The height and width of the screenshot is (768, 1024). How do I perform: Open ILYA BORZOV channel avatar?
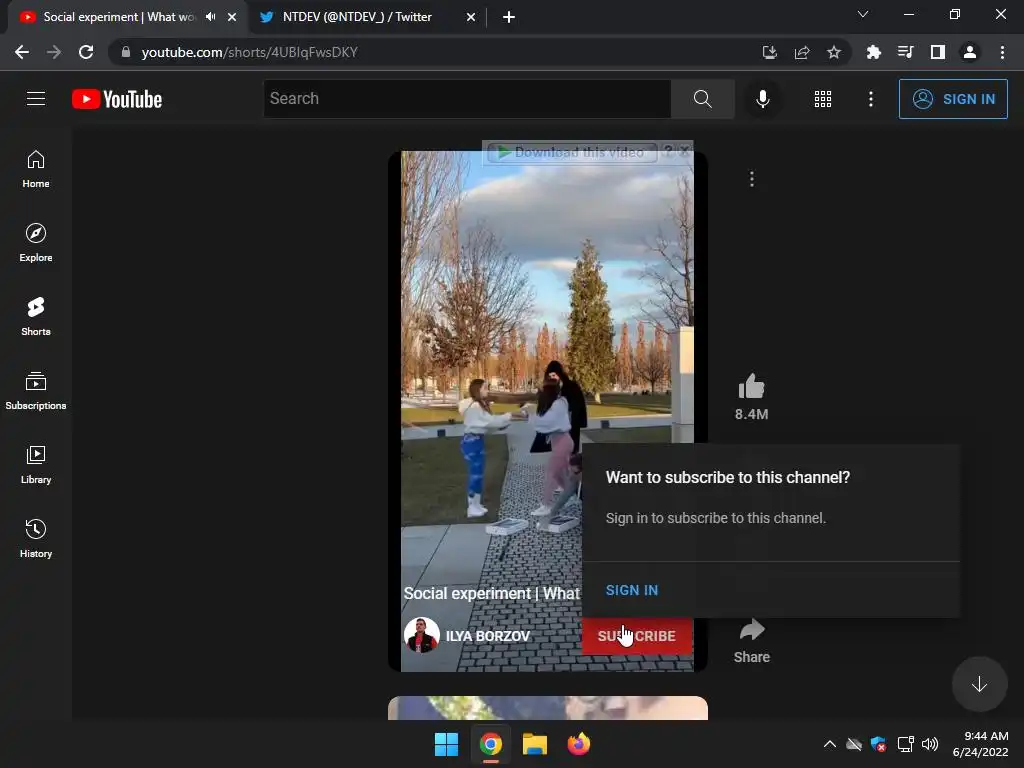(x=421, y=635)
